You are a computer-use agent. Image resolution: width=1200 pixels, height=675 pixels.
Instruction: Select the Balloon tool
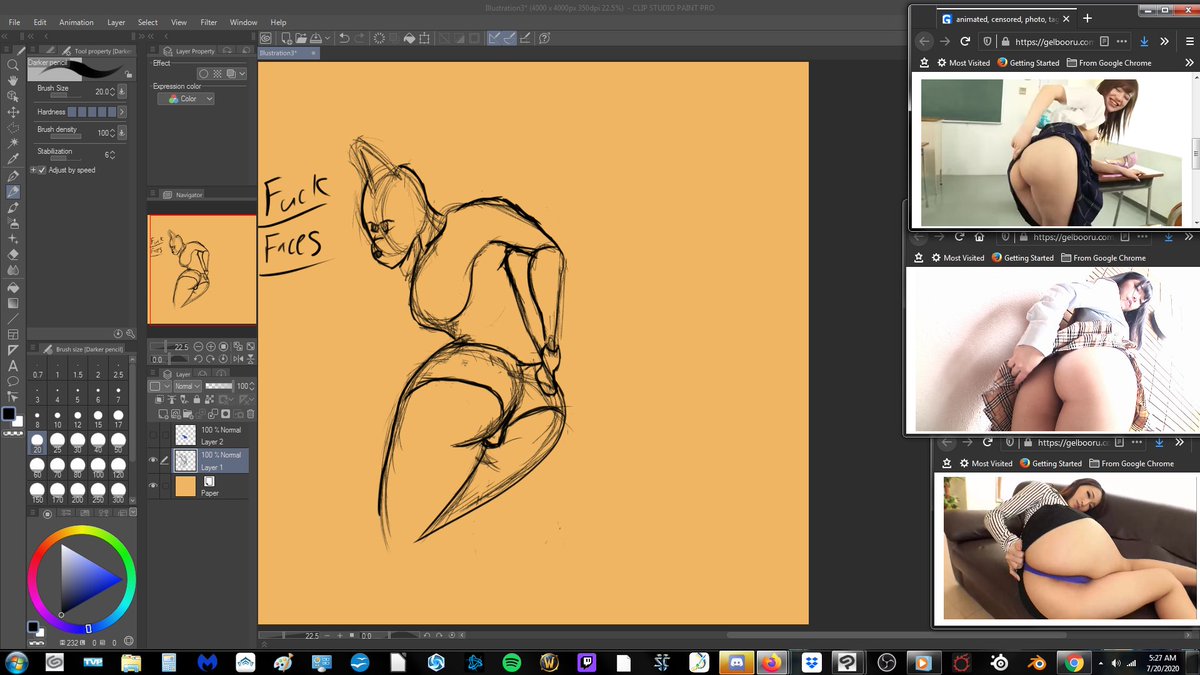13,381
